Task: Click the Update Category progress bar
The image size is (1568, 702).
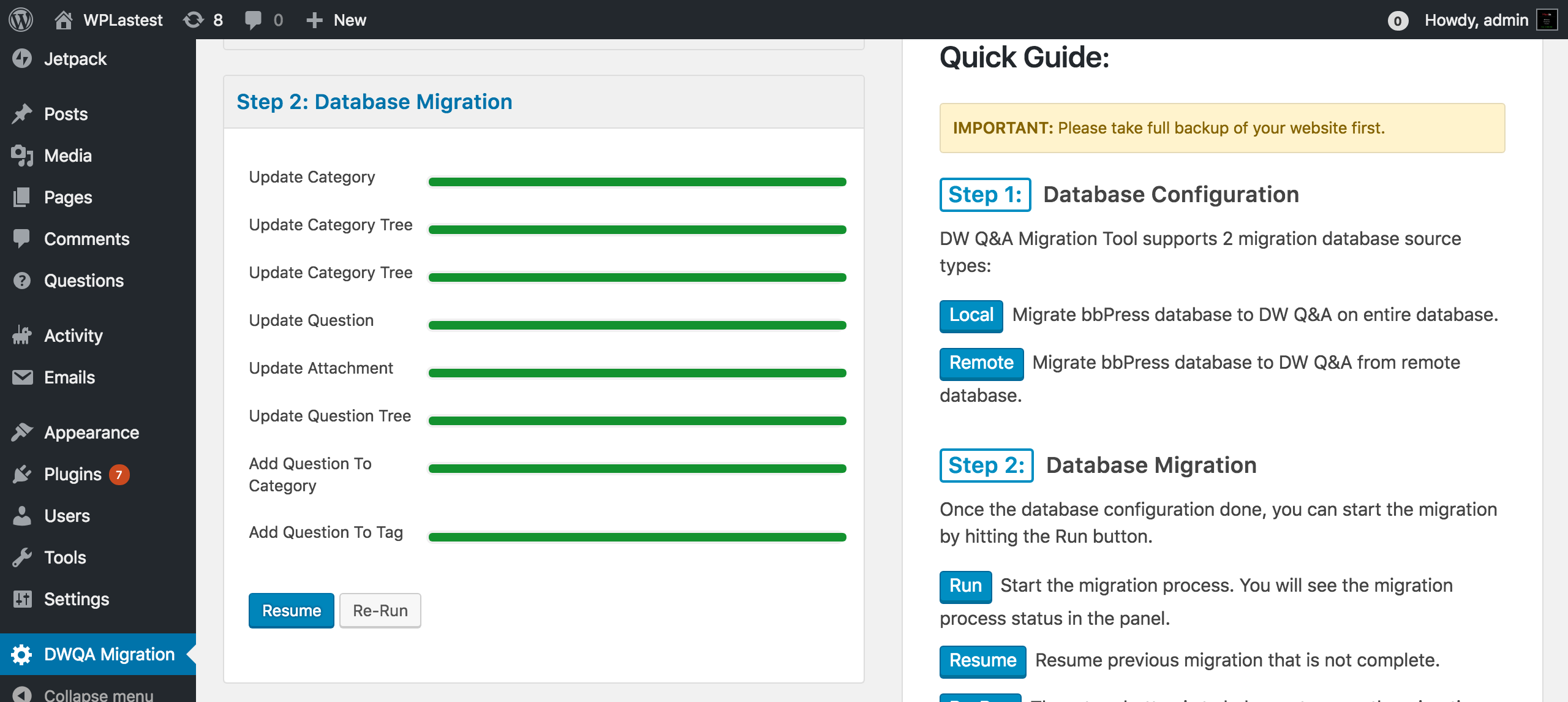Action: (x=637, y=182)
